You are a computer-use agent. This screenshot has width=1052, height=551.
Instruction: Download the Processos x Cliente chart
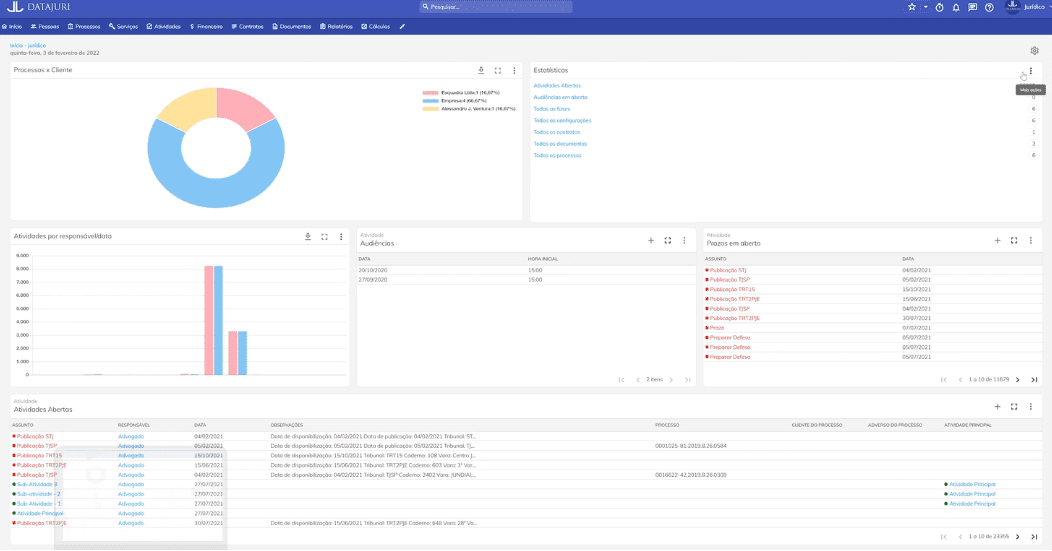coord(481,71)
